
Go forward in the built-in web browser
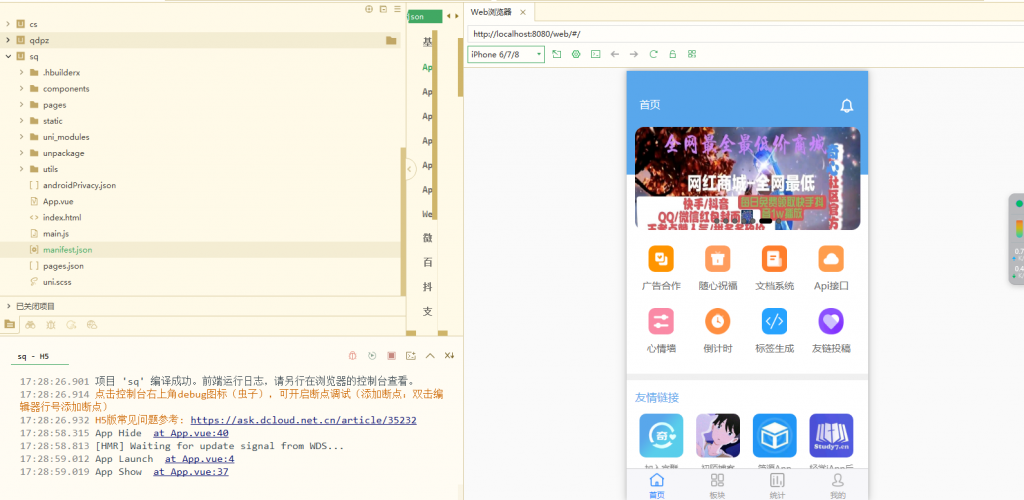pos(633,54)
